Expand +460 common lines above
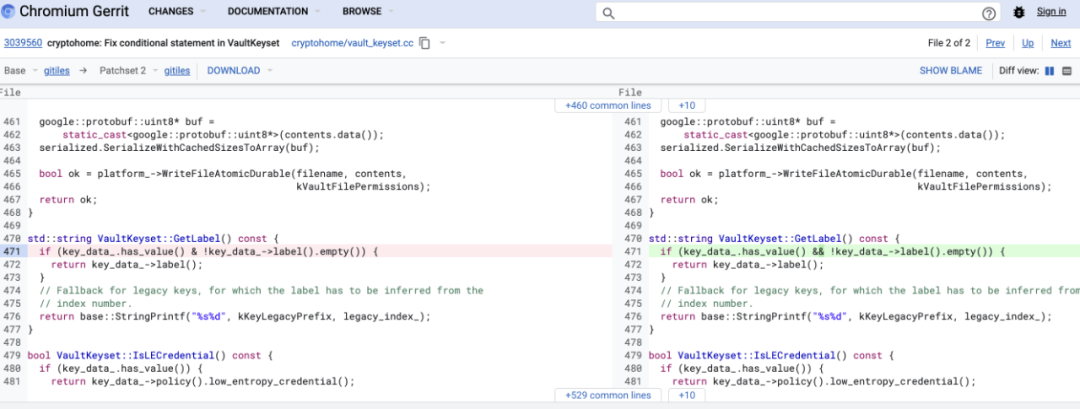Screen dimensions: 1080x409 coord(608,106)
